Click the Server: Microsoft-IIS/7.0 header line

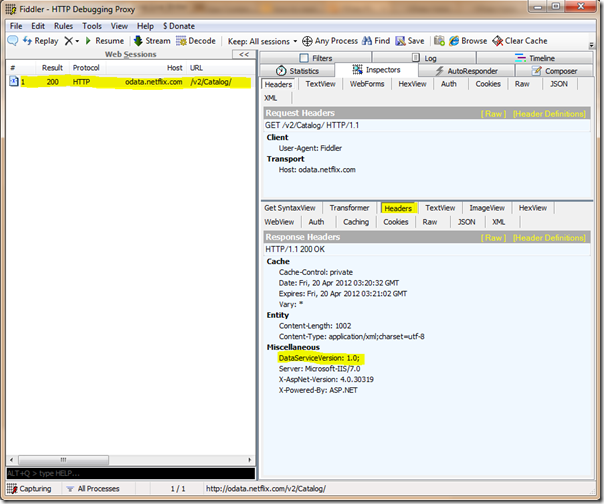click(x=319, y=369)
